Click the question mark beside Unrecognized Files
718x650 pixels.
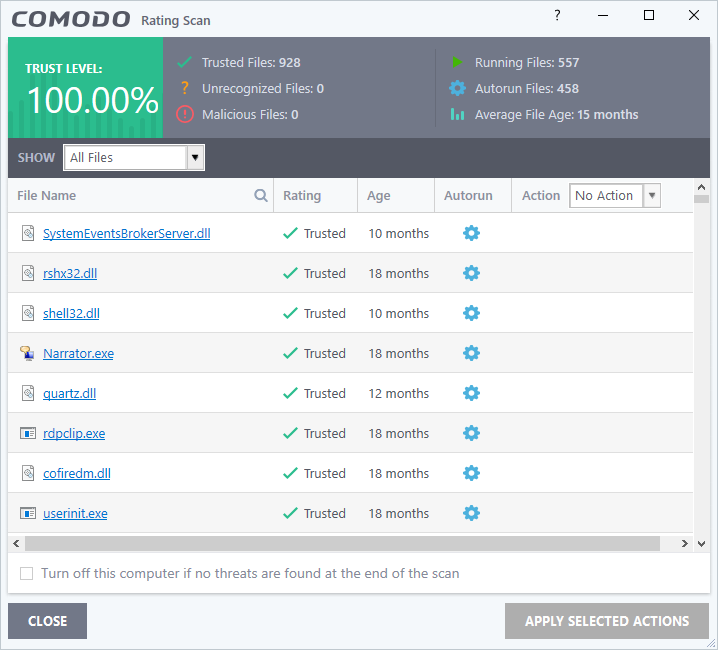click(x=185, y=88)
